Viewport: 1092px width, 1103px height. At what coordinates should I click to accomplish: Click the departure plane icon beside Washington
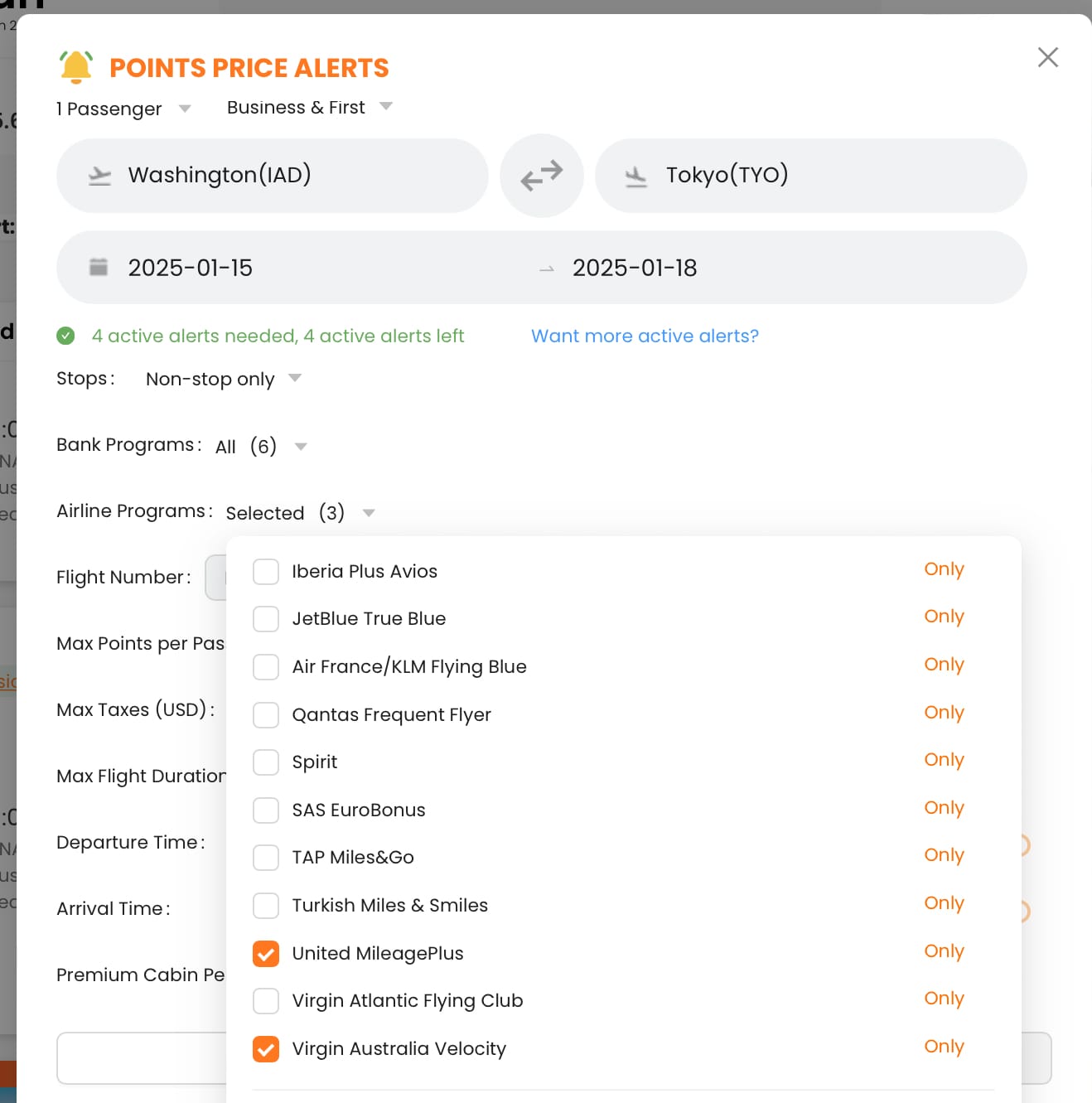(x=99, y=176)
